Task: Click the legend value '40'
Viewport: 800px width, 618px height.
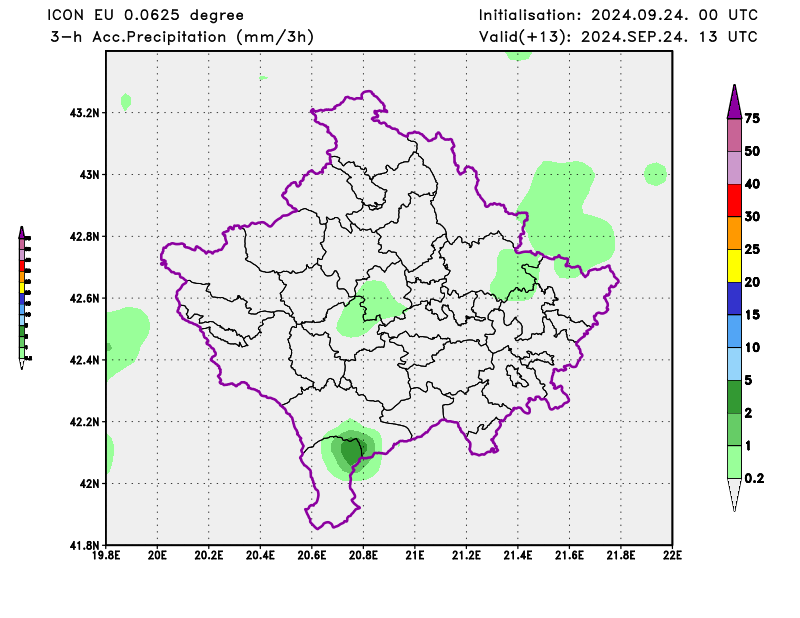Action: (x=752, y=184)
